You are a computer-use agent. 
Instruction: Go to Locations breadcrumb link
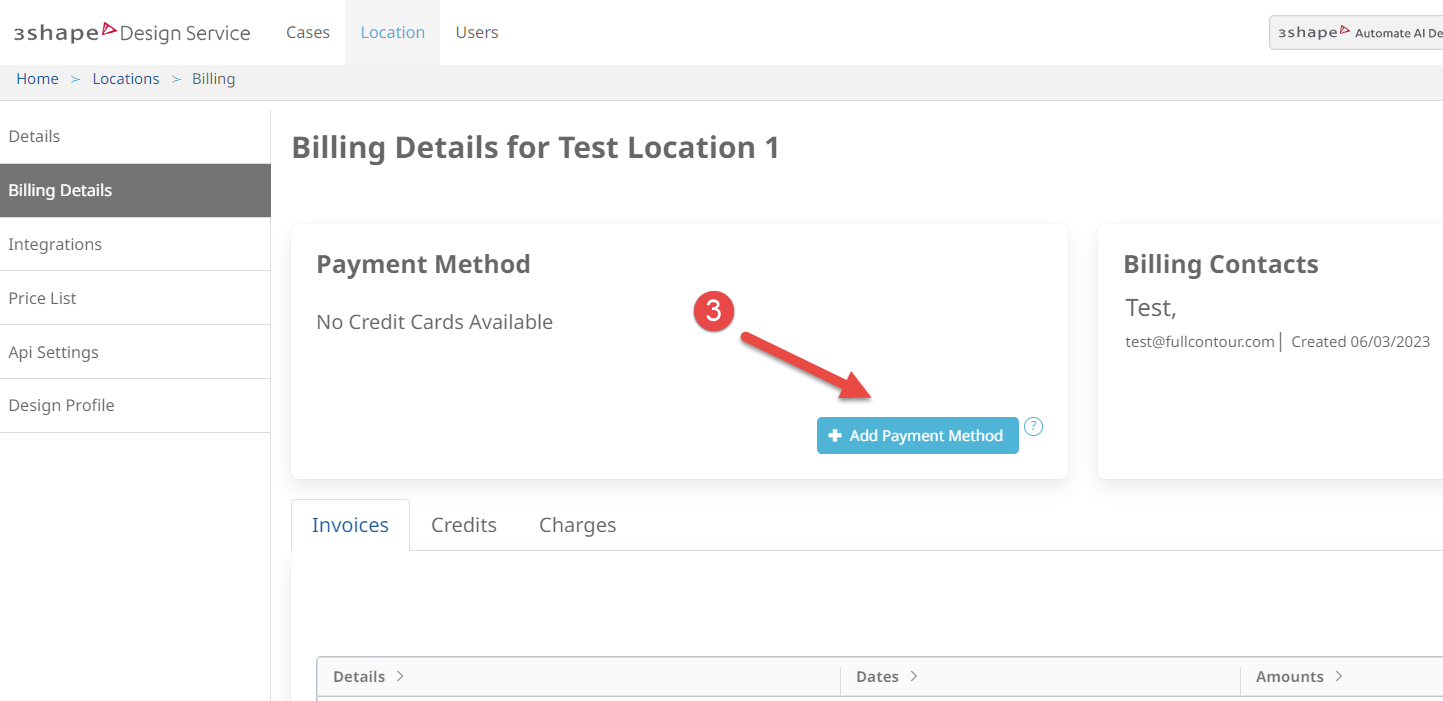coord(126,79)
